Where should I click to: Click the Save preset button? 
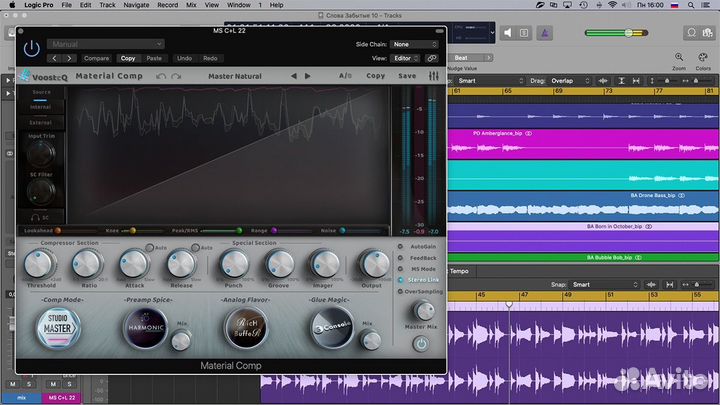(x=406, y=76)
